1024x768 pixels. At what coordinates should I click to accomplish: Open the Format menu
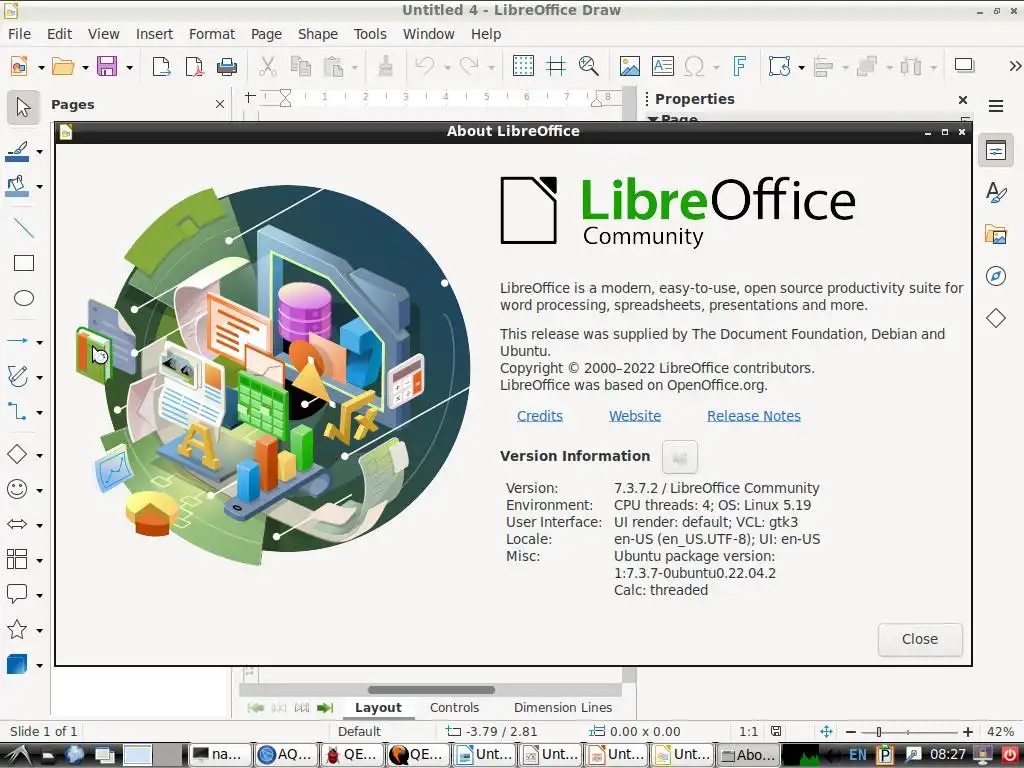pos(212,34)
